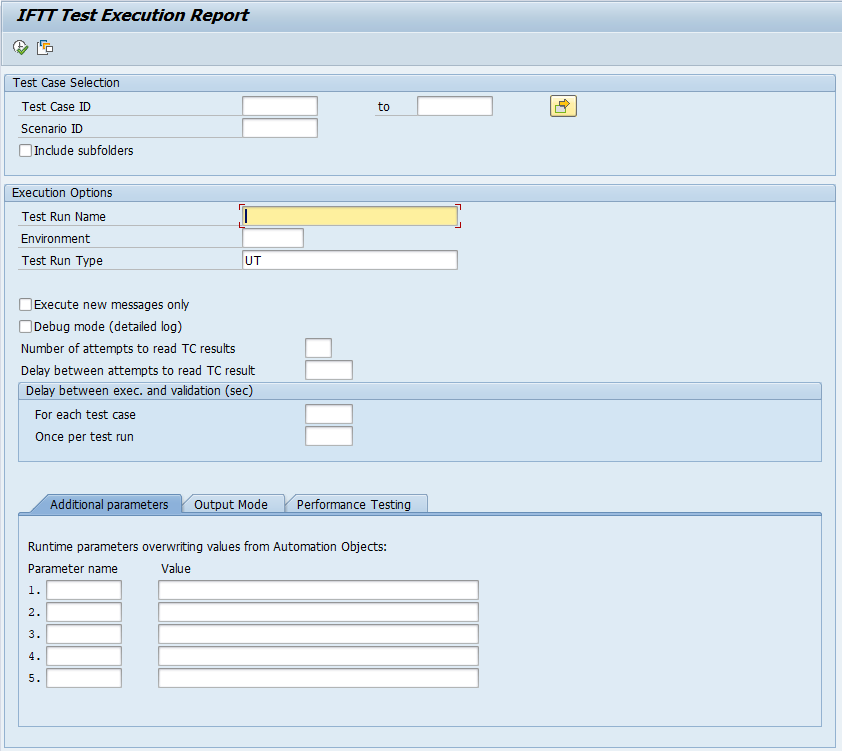Select the Additional parameters tab
Screen dimensions: 842x751
pyautogui.click(x=109, y=505)
